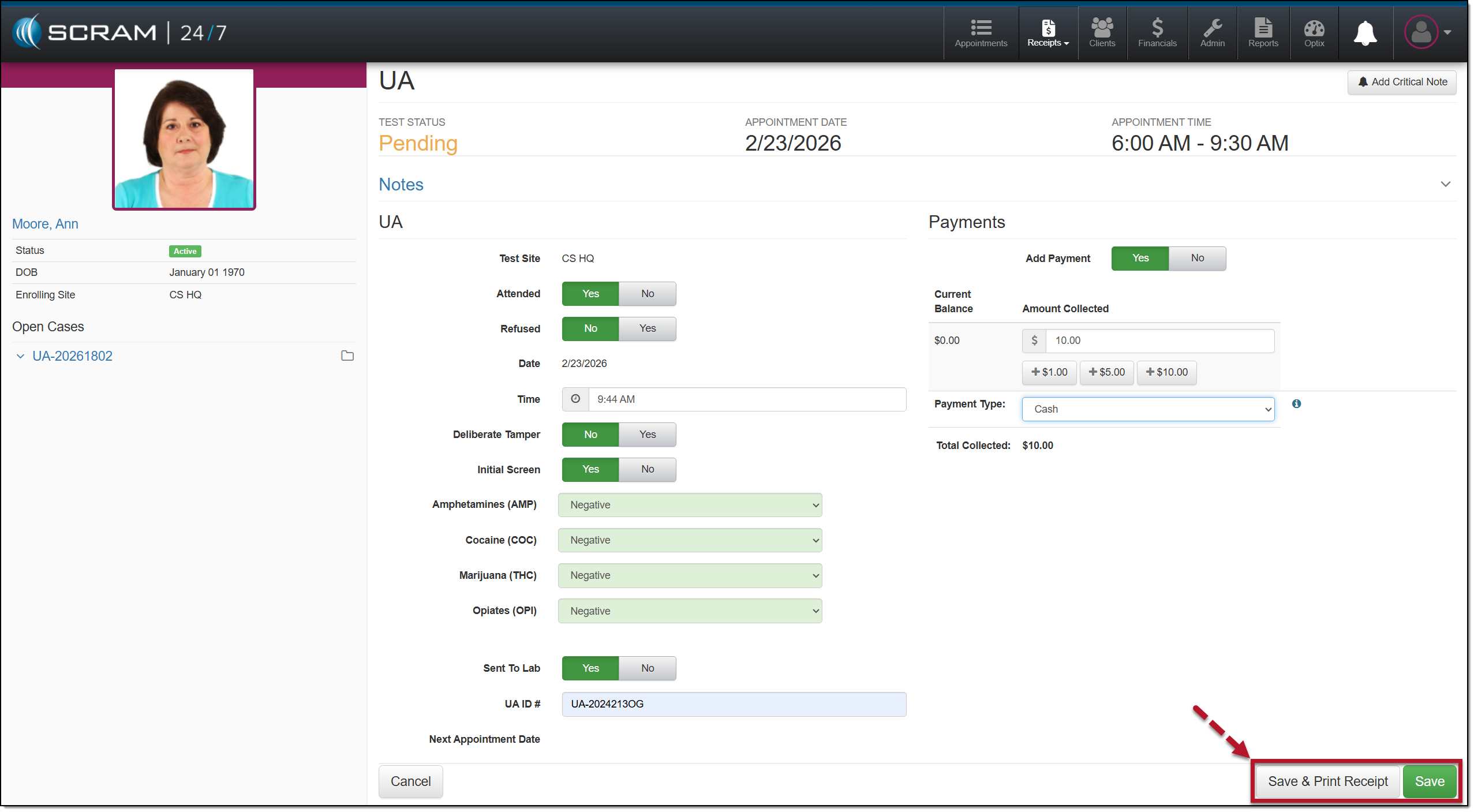Open the Payment Type dropdown

click(x=1147, y=409)
